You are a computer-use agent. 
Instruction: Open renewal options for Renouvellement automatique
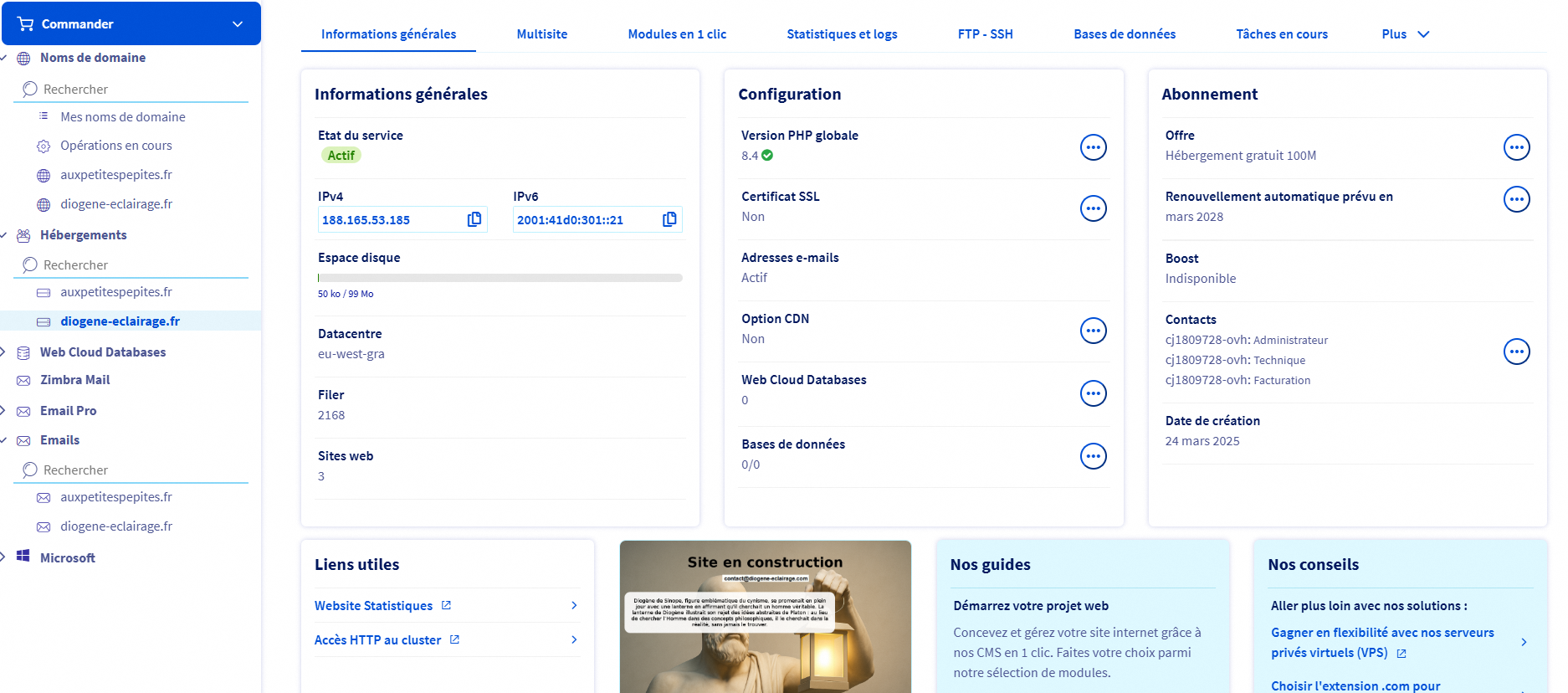coord(1516,199)
